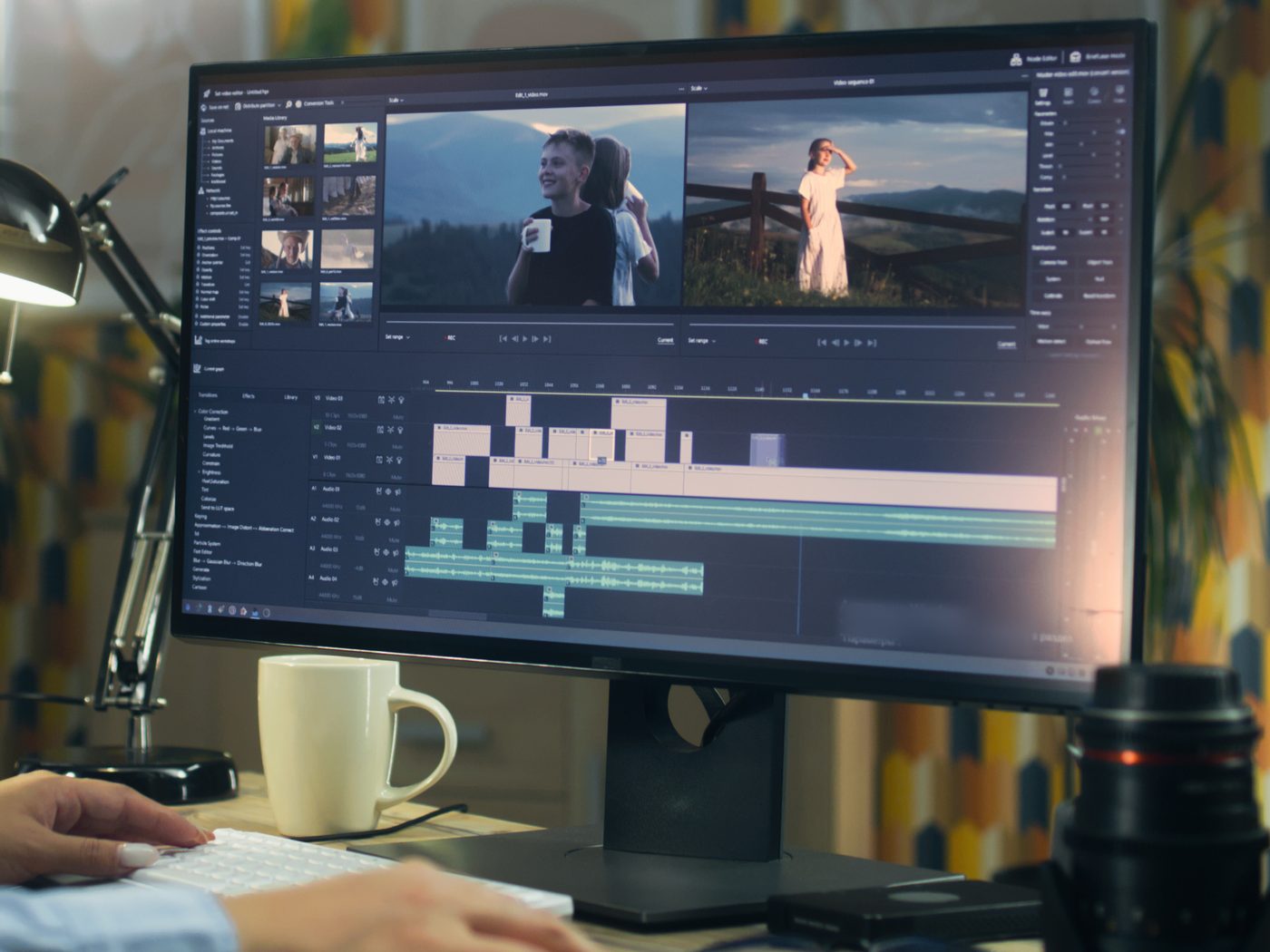Mute the Audio 01 track
1270x952 pixels.
tap(395, 510)
